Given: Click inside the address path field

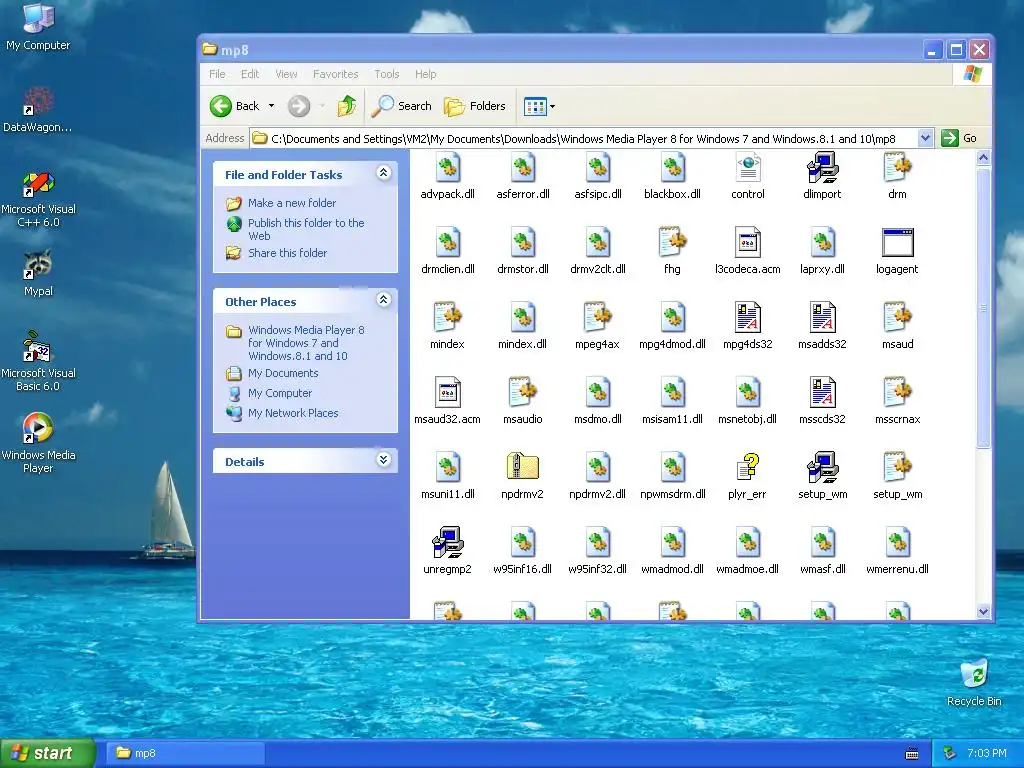Looking at the screenshot, I should [583, 138].
